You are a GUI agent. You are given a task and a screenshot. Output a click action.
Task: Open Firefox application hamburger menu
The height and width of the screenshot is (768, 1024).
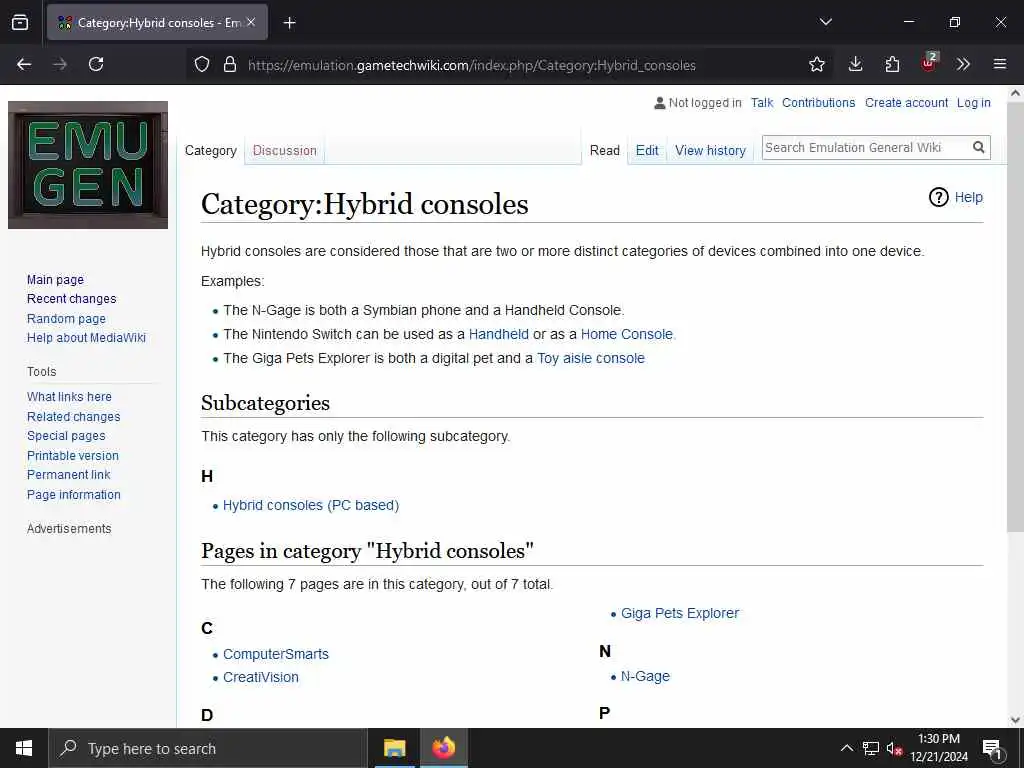1000,64
